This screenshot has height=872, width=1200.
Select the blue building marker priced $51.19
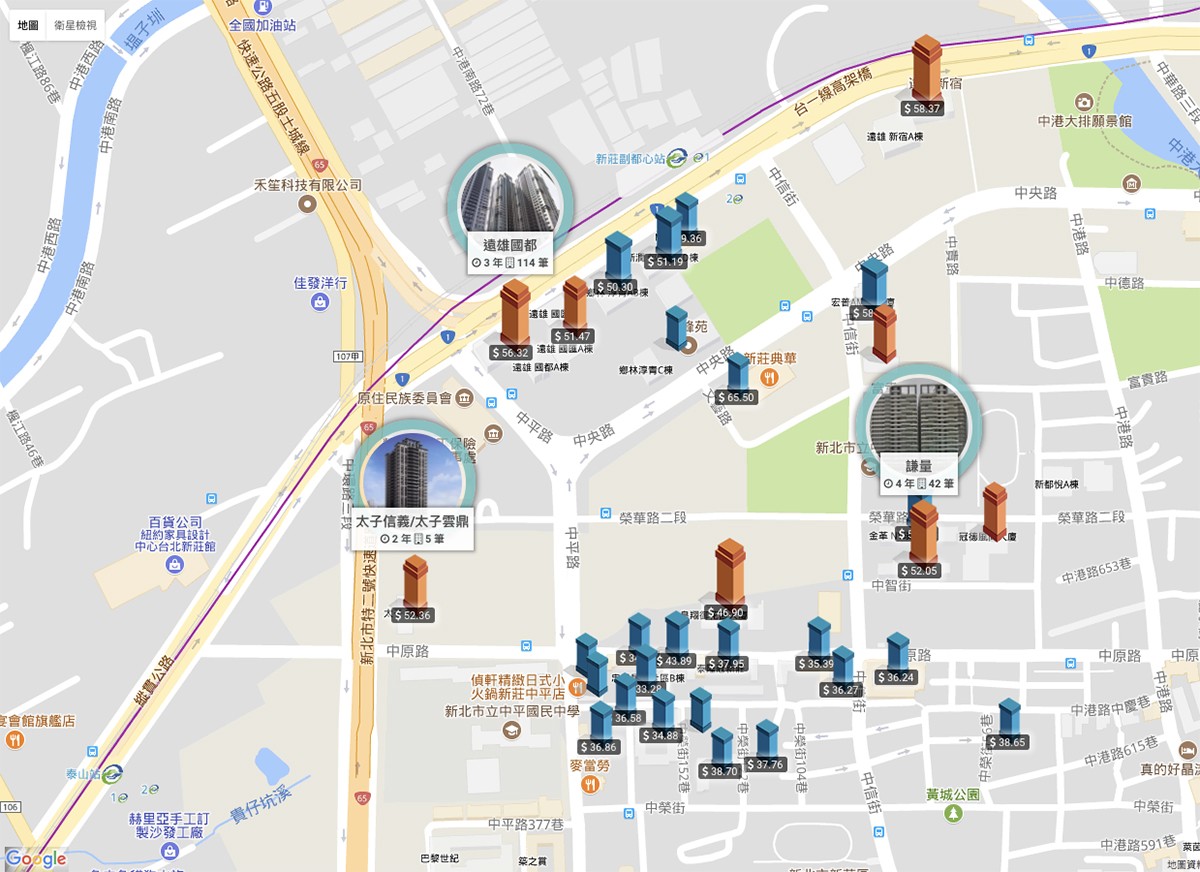(x=667, y=237)
